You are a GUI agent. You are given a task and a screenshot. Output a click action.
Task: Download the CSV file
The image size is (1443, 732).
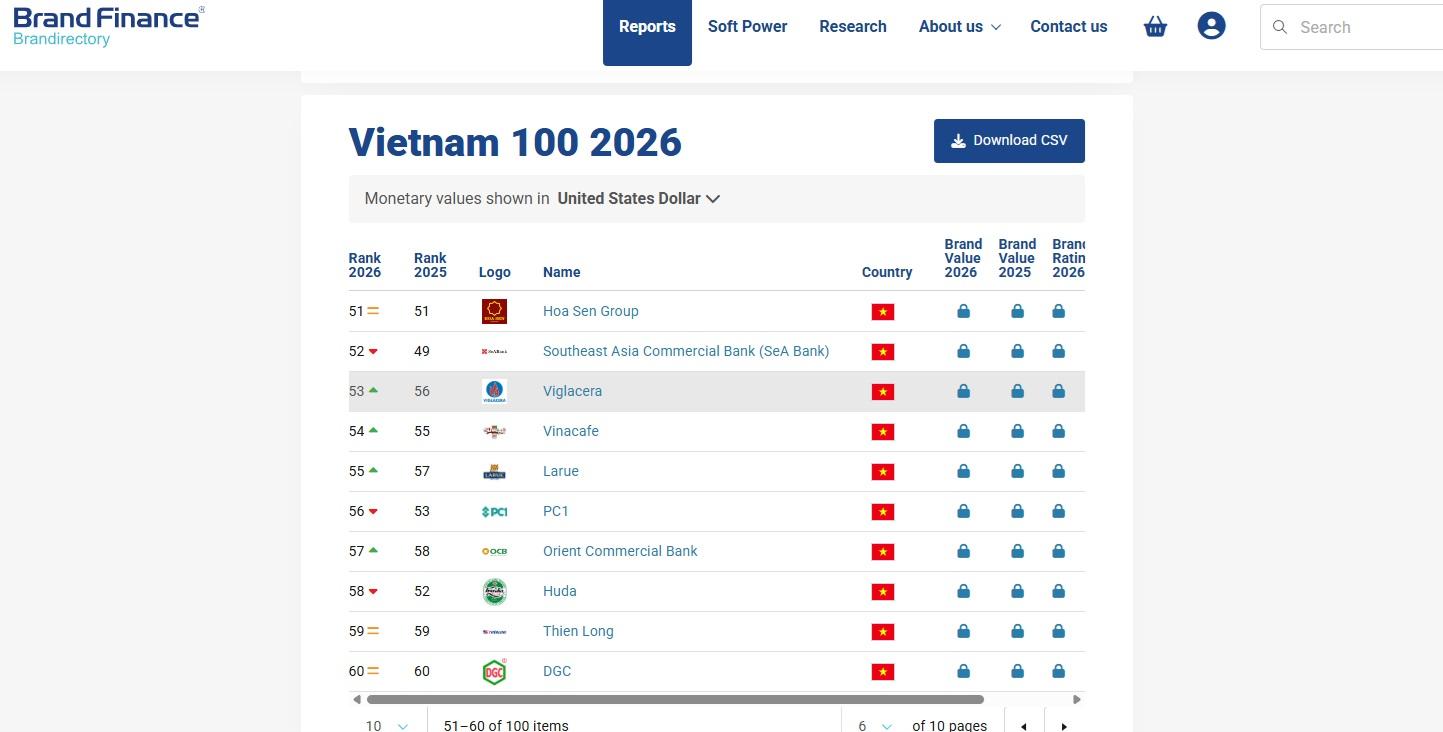[x=1009, y=141]
